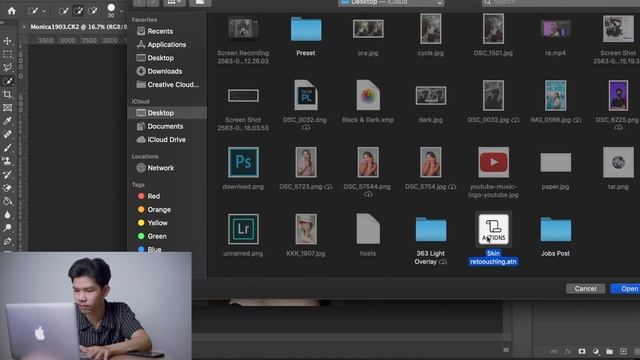Click Create New Layer icon
Viewport: 640px width, 360px height.
point(623,351)
